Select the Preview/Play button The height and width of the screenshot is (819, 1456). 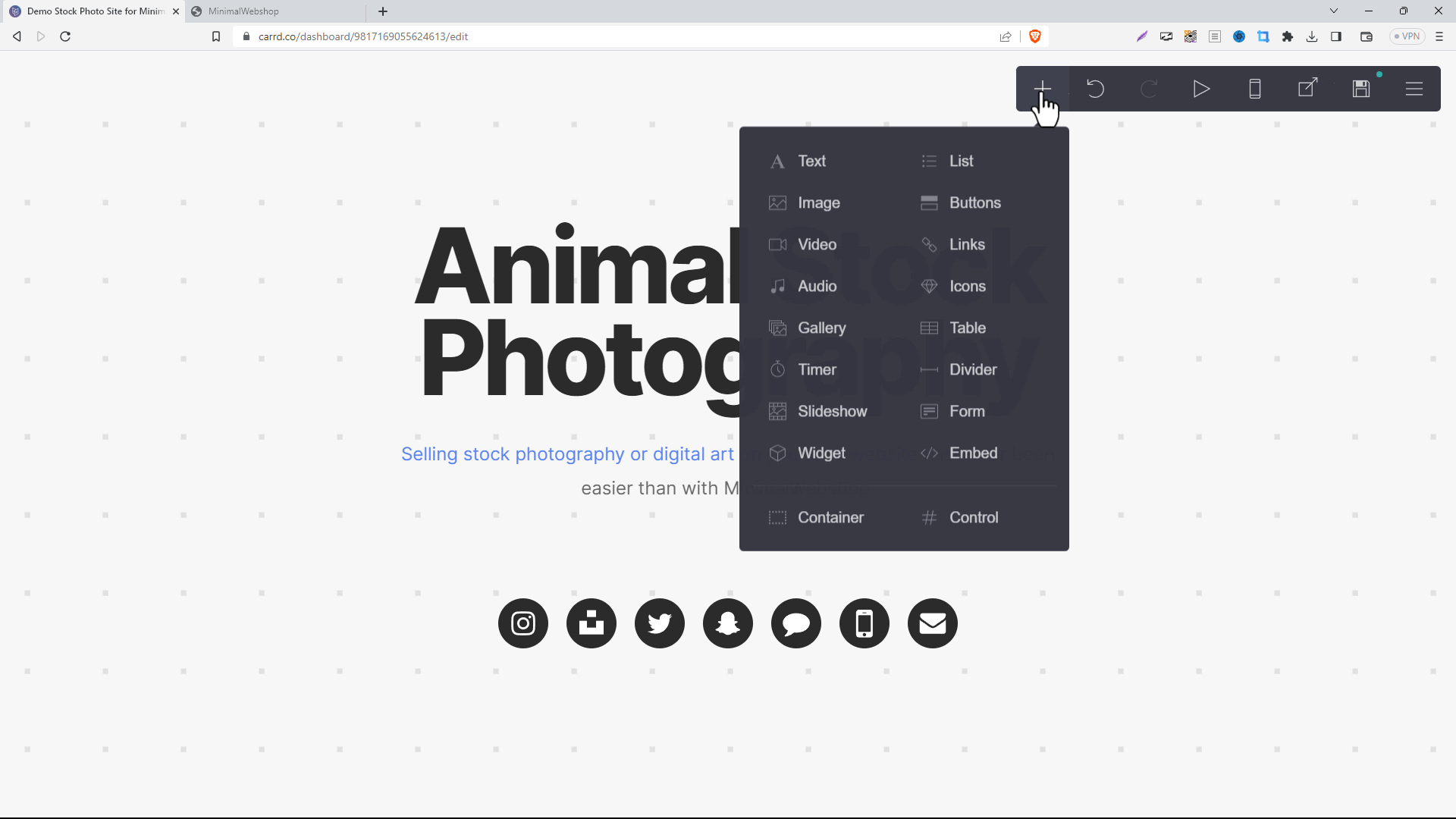coord(1201,89)
